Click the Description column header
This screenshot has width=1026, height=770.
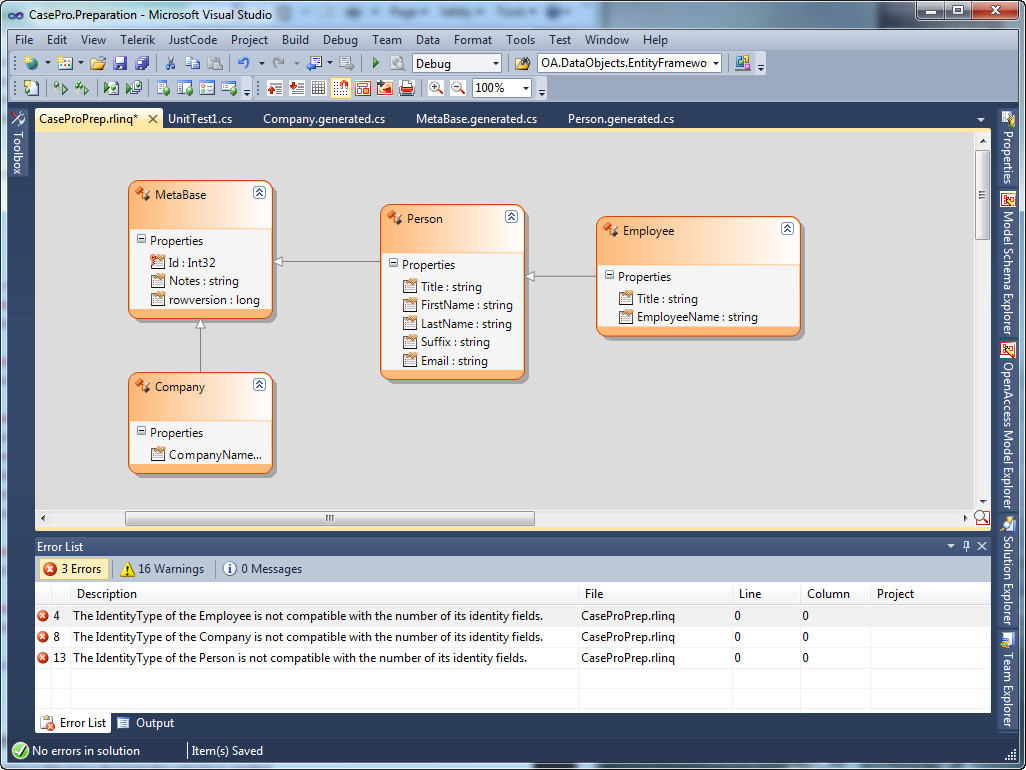point(107,594)
